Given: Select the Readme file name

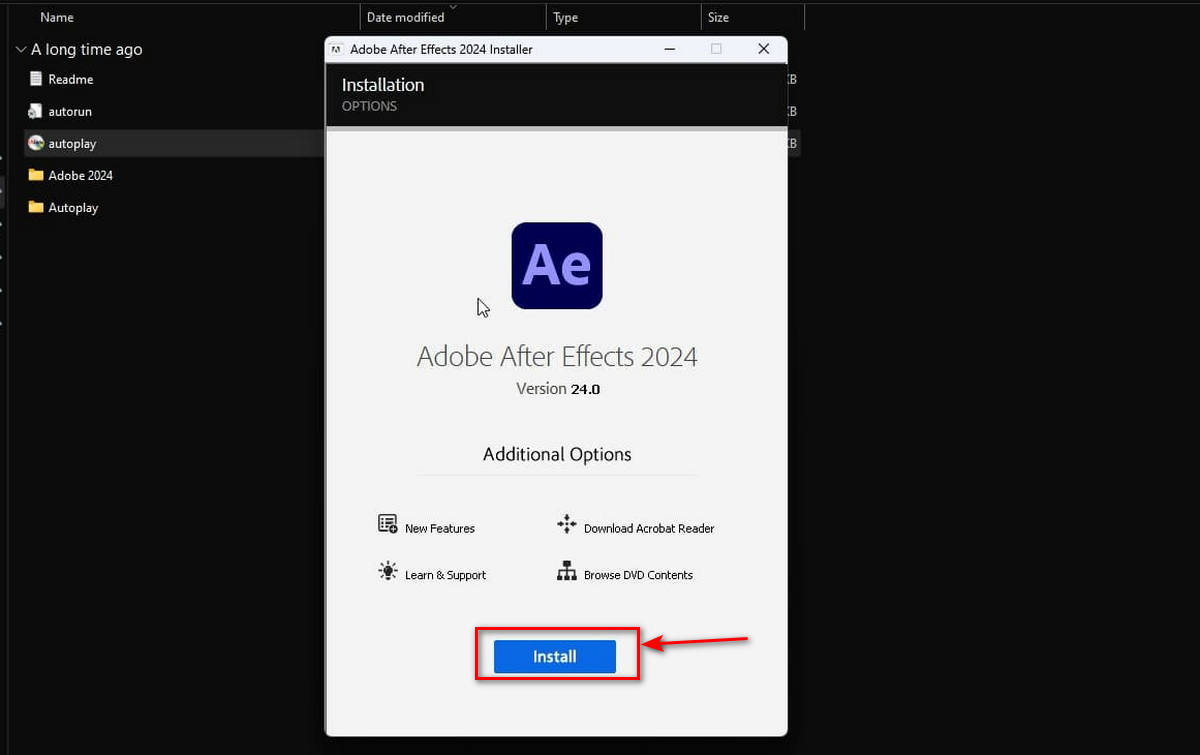Looking at the screenshot, I should coord(71,79).
